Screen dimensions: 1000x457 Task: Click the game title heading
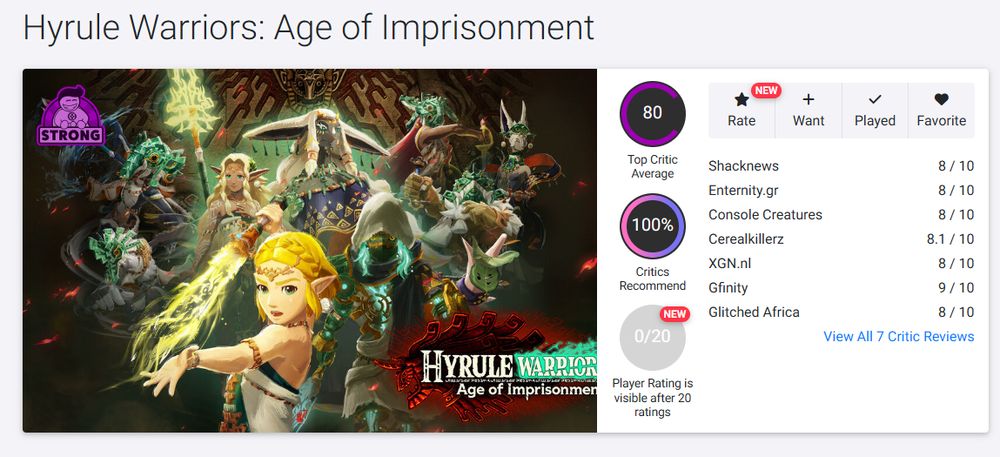point(308,27)
